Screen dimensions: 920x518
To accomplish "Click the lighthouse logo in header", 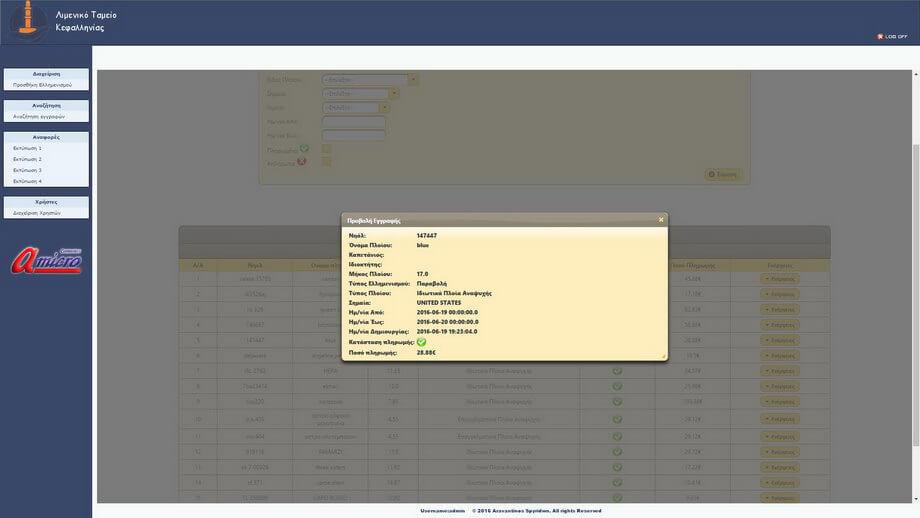I will [27, 22].
